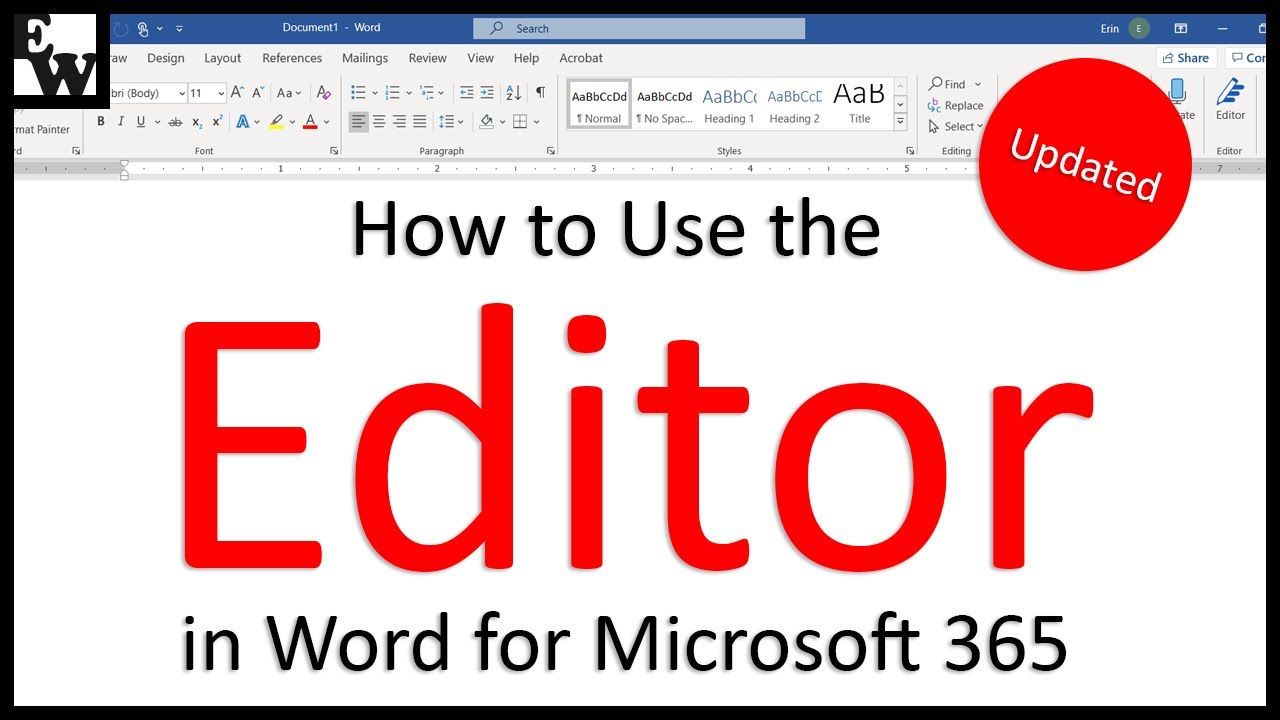Viewport: 1280px width, 720px height.
Task: Apply the Title style
Action: click(859, 105)
